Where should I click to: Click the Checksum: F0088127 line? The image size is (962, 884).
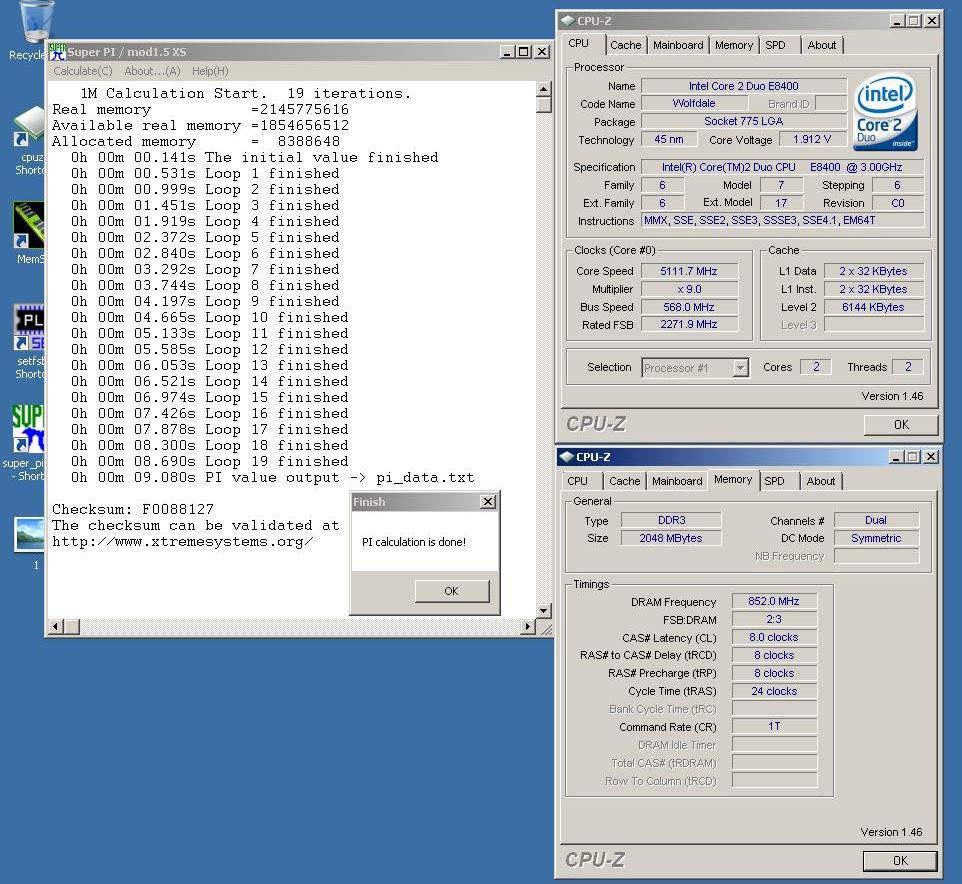(x=133, y=509)
